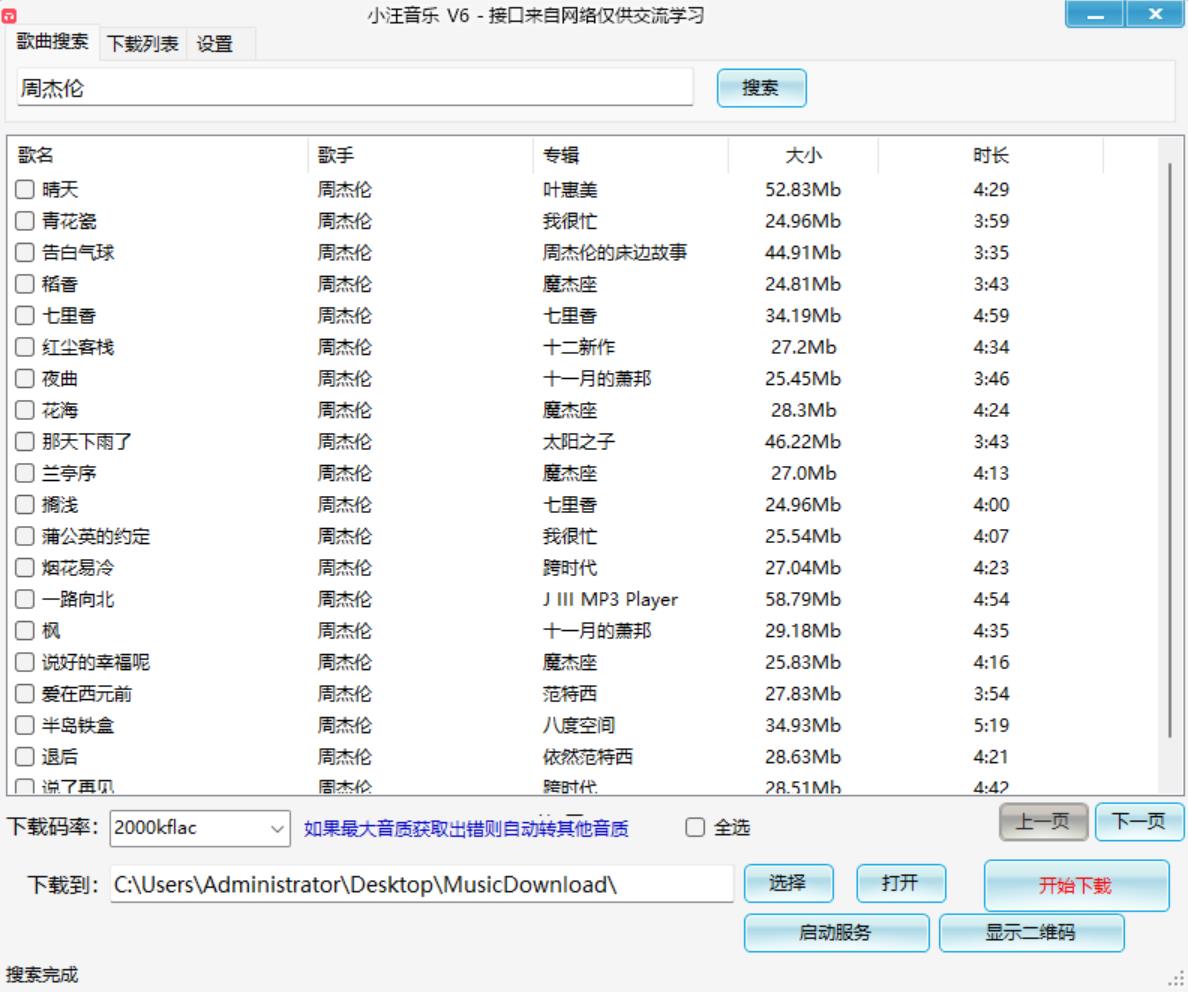Select the 花海 checkbox

tap(25, 410)
